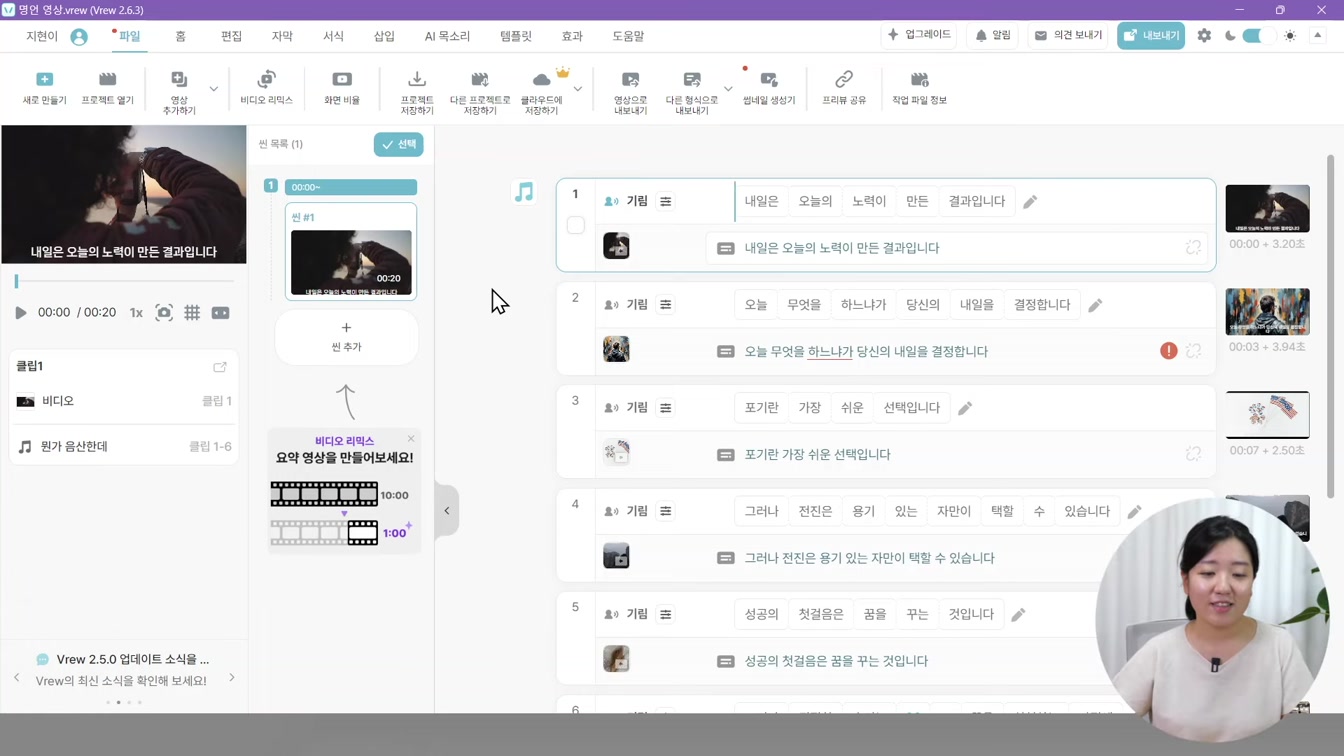
Task: Click the 의견 보내기 button
Action: 1068,35
